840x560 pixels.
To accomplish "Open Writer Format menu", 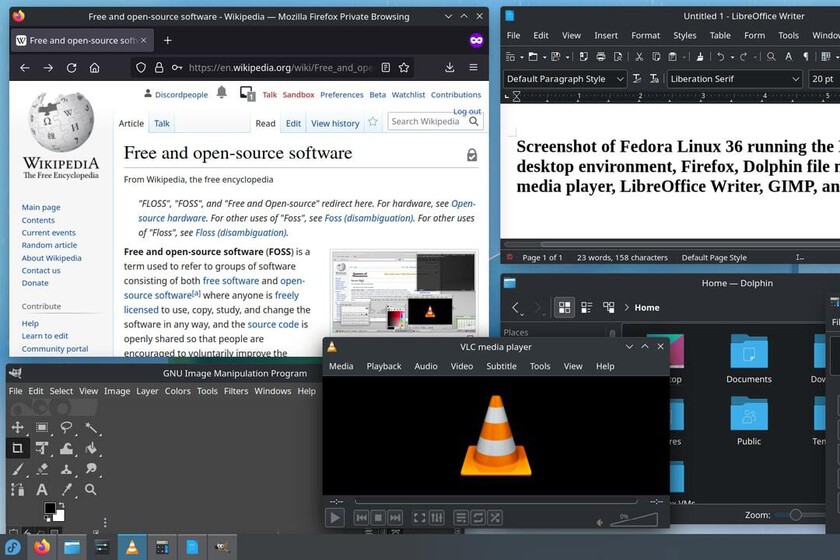I will pos(646,35).
